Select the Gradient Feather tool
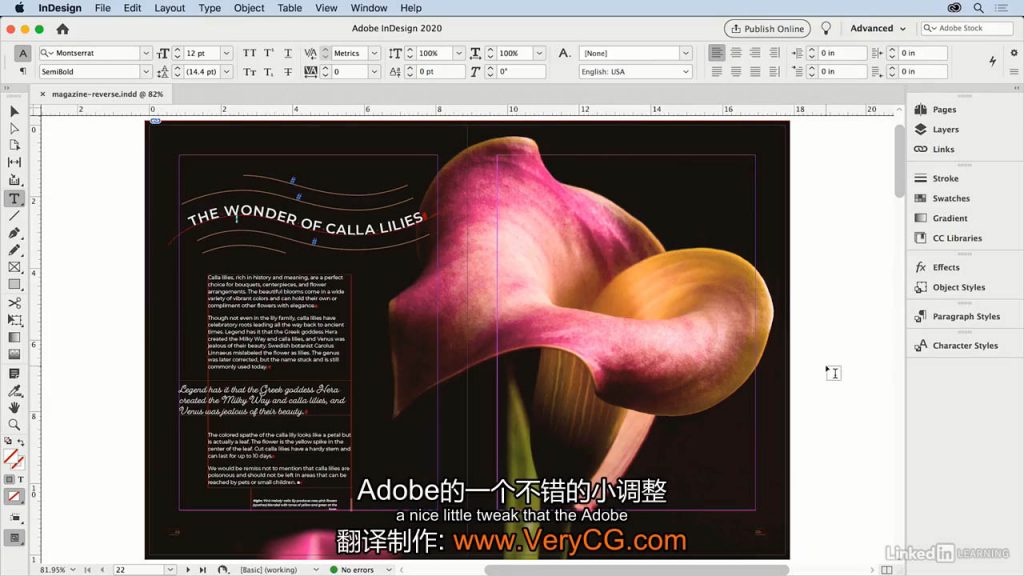The height and width of the screenshot is (576, 1024). click(x=14, y=355)
